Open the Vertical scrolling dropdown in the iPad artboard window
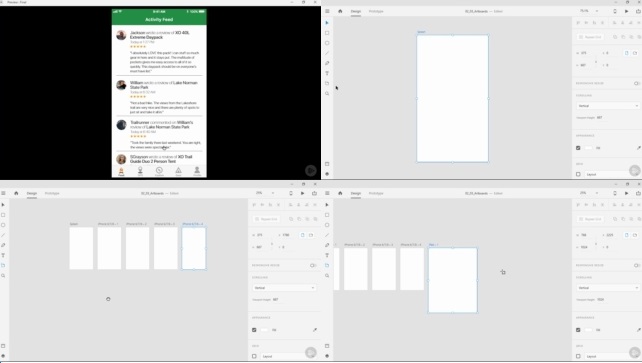Viewport: 642px width, 363px height. point(608,288)
